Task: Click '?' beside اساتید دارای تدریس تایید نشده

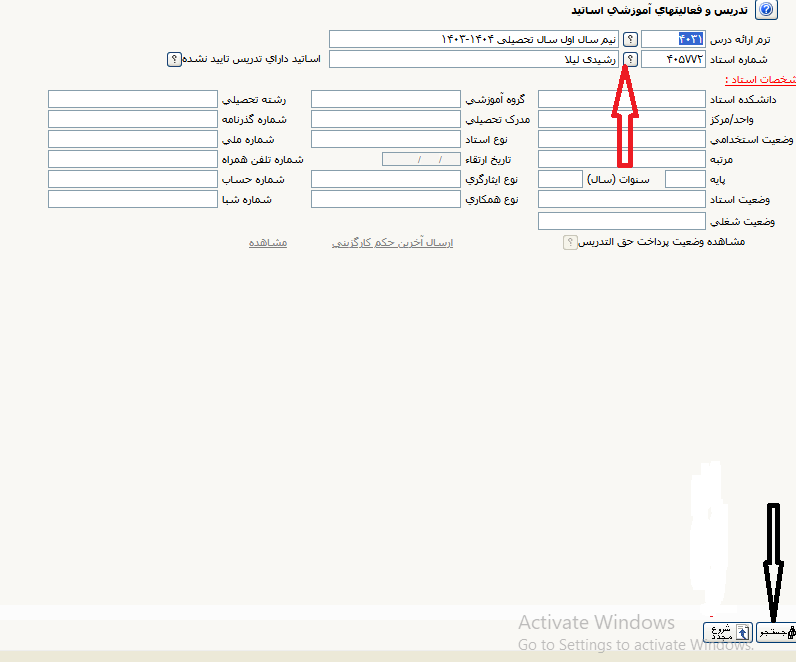Action: (174, 59)
